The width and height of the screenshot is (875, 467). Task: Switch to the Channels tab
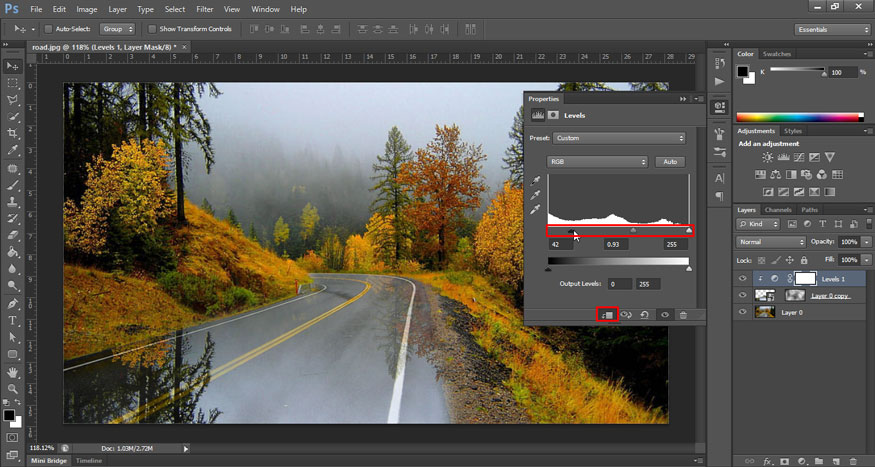point(778,210)
